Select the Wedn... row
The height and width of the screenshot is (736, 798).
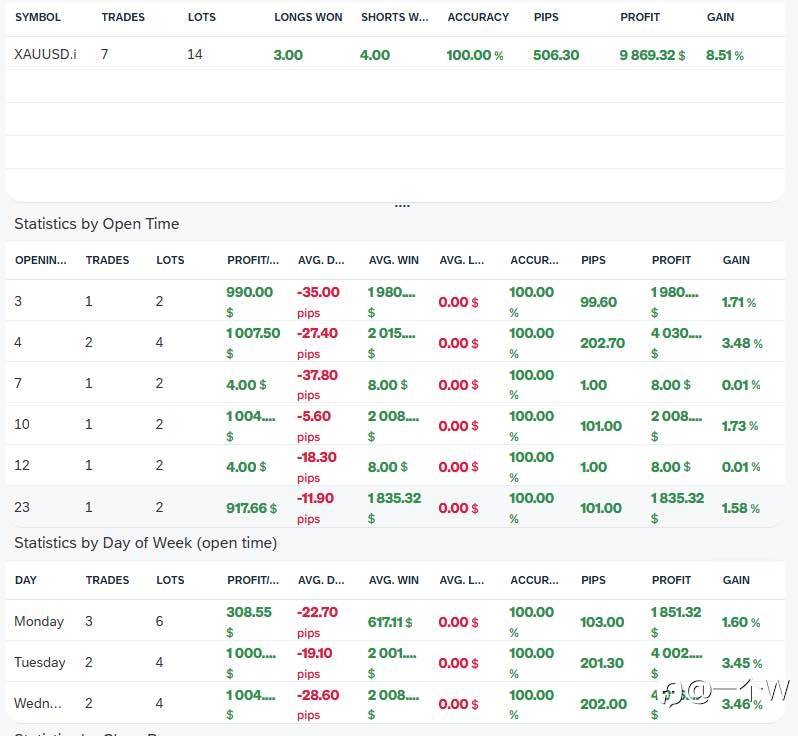[395, 703]
